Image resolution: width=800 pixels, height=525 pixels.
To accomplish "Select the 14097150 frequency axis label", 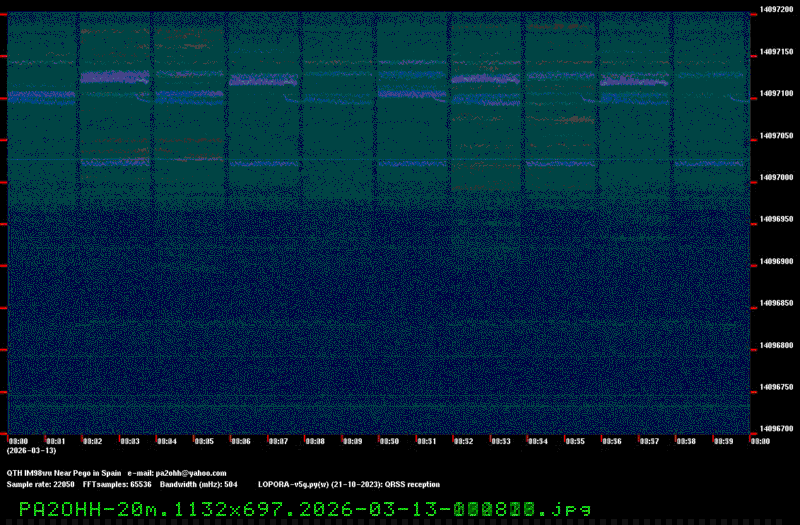I will click(776, 51).
